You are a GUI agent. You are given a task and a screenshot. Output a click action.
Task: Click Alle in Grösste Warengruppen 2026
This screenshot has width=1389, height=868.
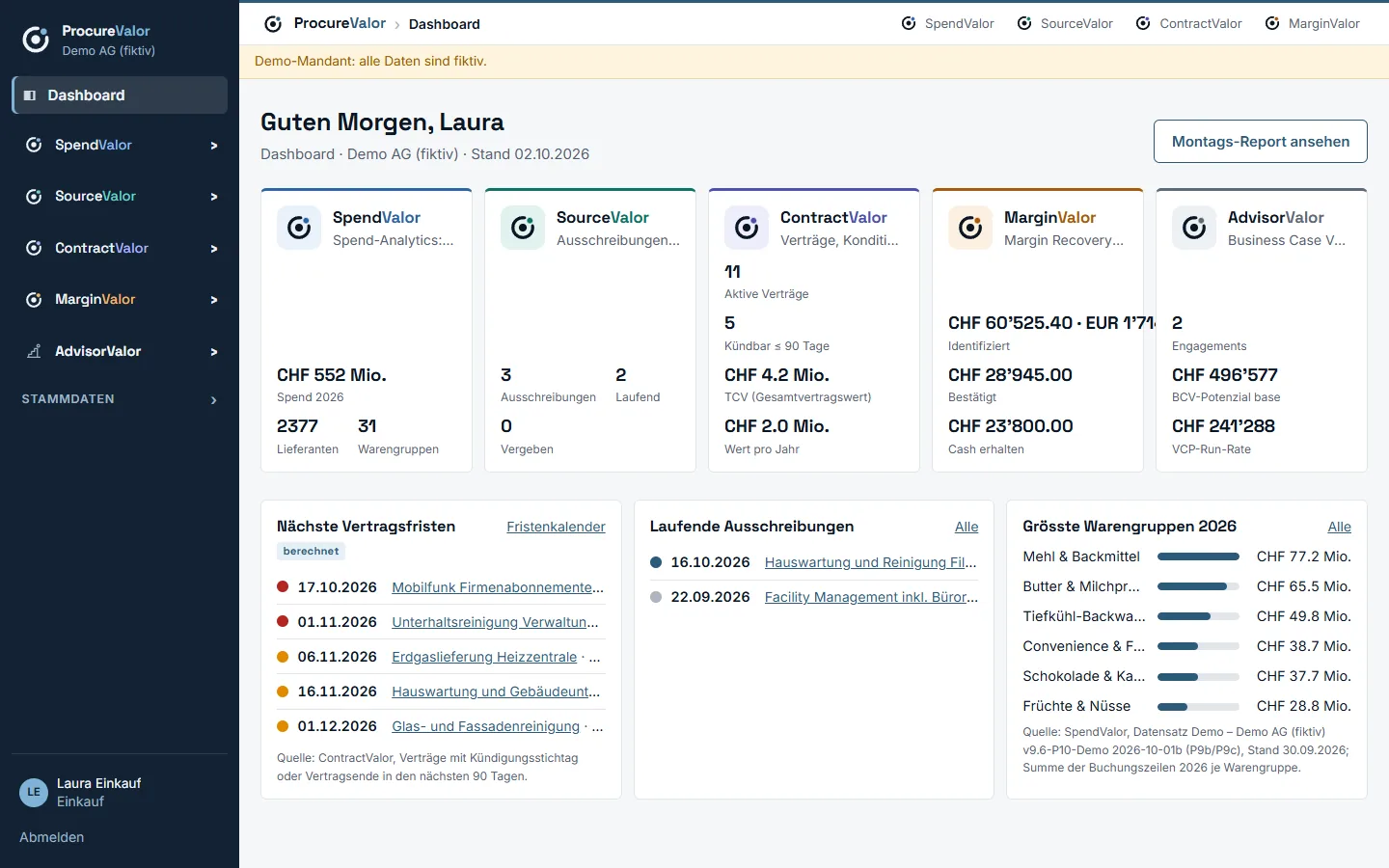tap(1339, 527)
